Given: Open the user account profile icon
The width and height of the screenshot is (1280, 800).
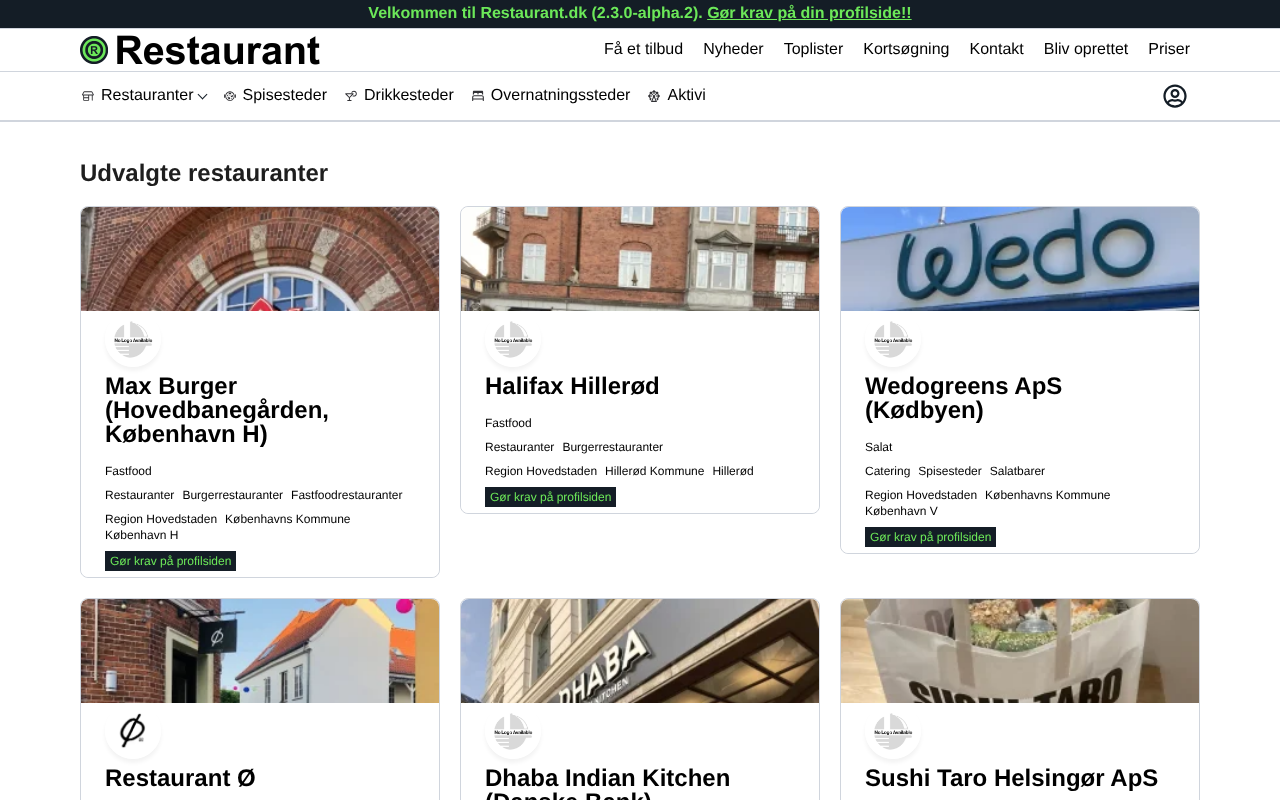Looking at the screenshot, I should tap(1174, 96).
